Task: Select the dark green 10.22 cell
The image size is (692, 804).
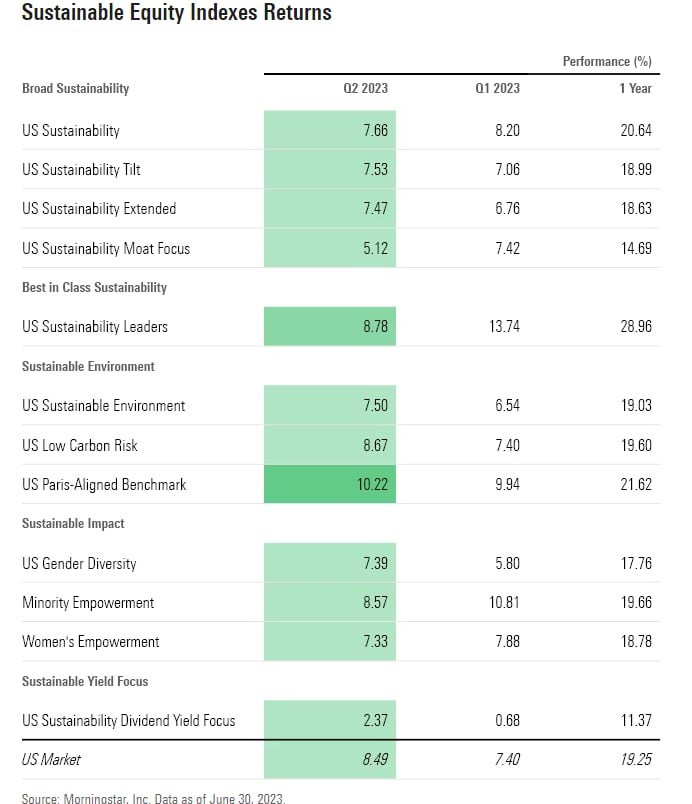Action: click(x=330, y=485)
